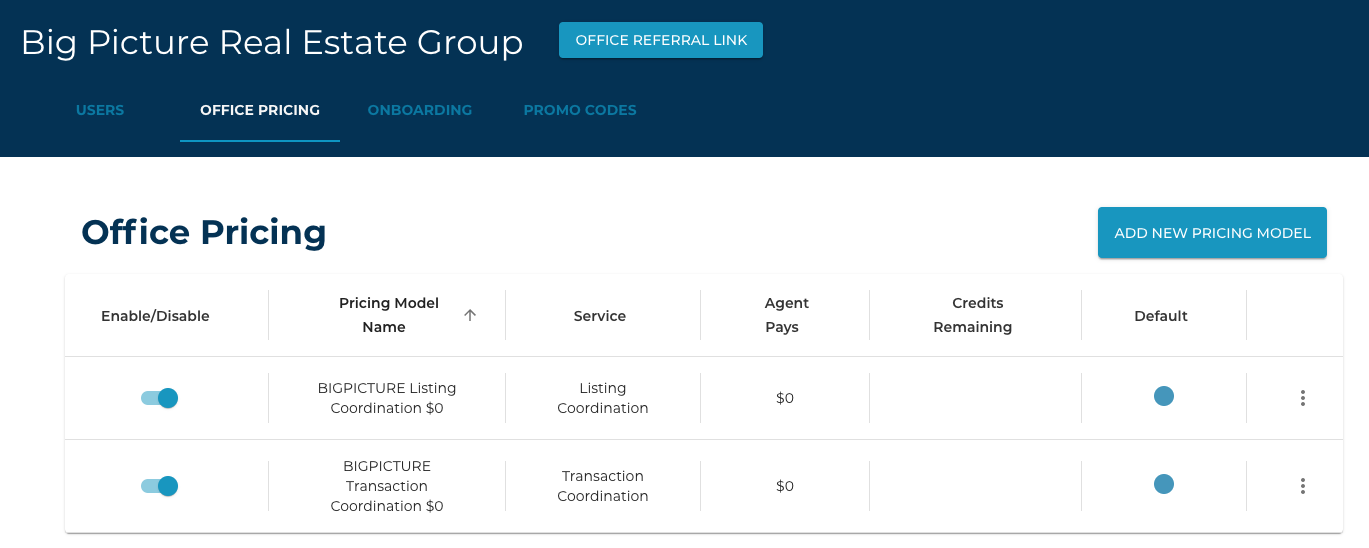
Task: Disable the BIGPICTURE Listing Coordination pricing toggle
Action: (x=159, y=398)
